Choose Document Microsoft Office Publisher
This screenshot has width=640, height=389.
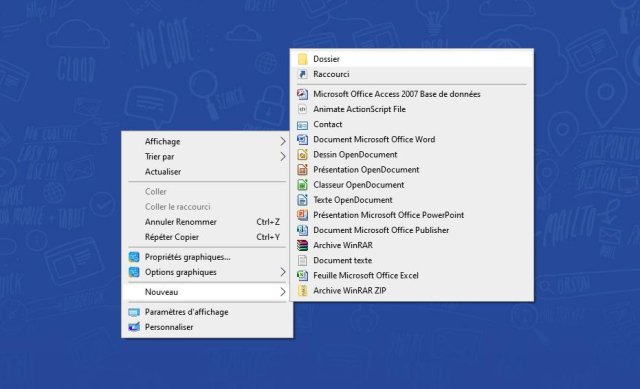(412, 230)
